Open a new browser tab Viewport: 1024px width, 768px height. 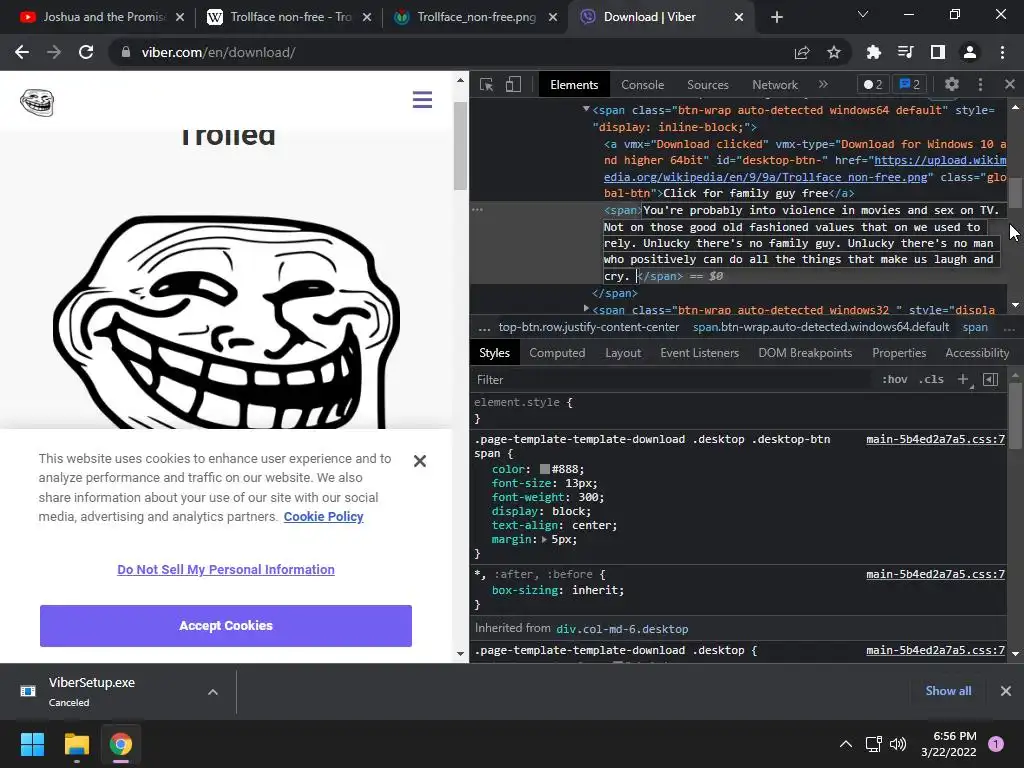[x=776, y=18]
